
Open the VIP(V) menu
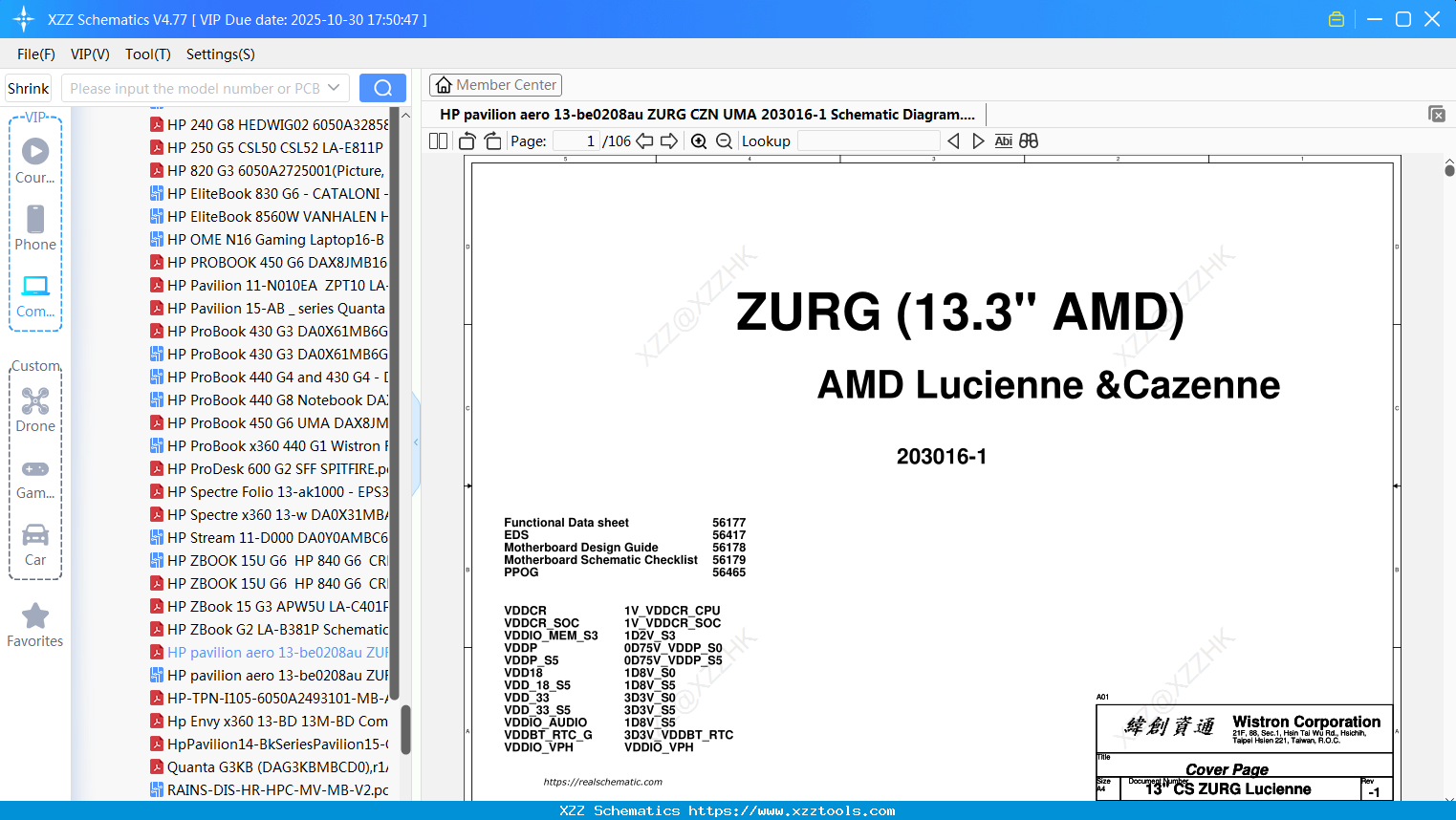pos(90,54)
